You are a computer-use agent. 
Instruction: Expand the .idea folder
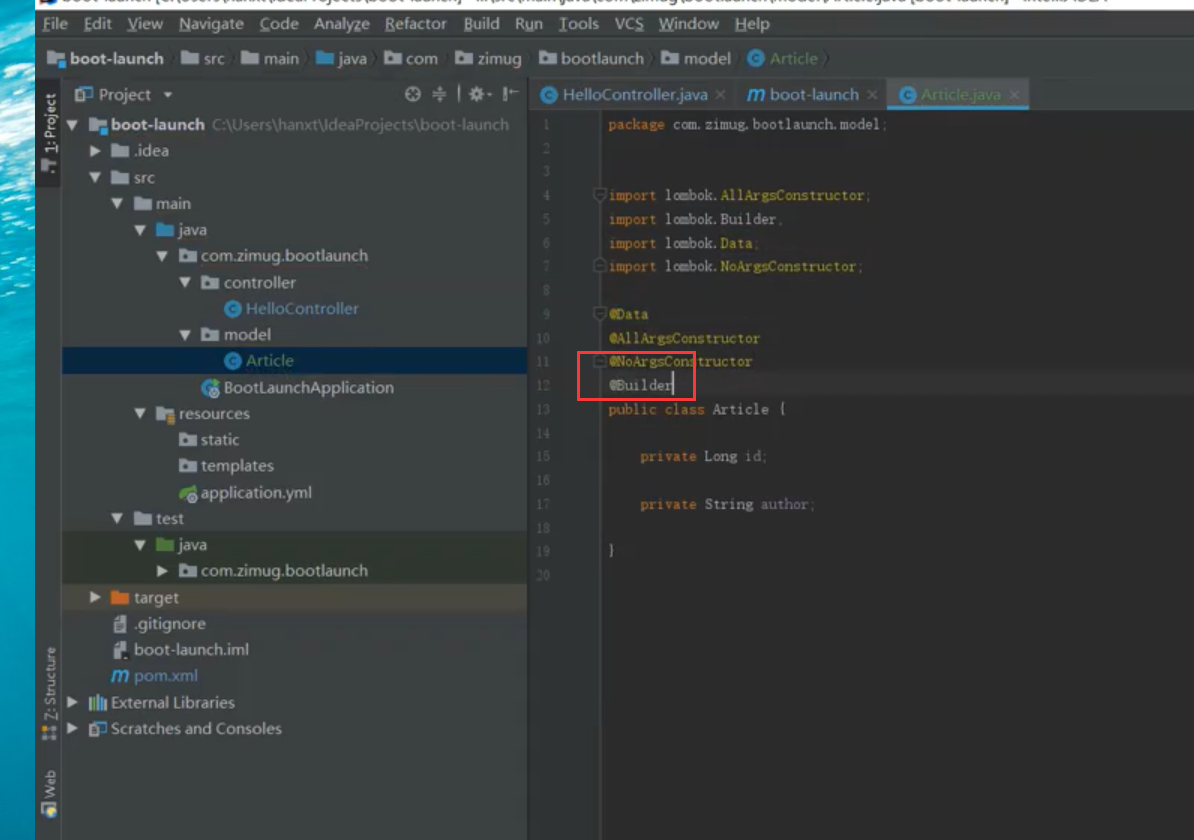(x=95, y=151)
